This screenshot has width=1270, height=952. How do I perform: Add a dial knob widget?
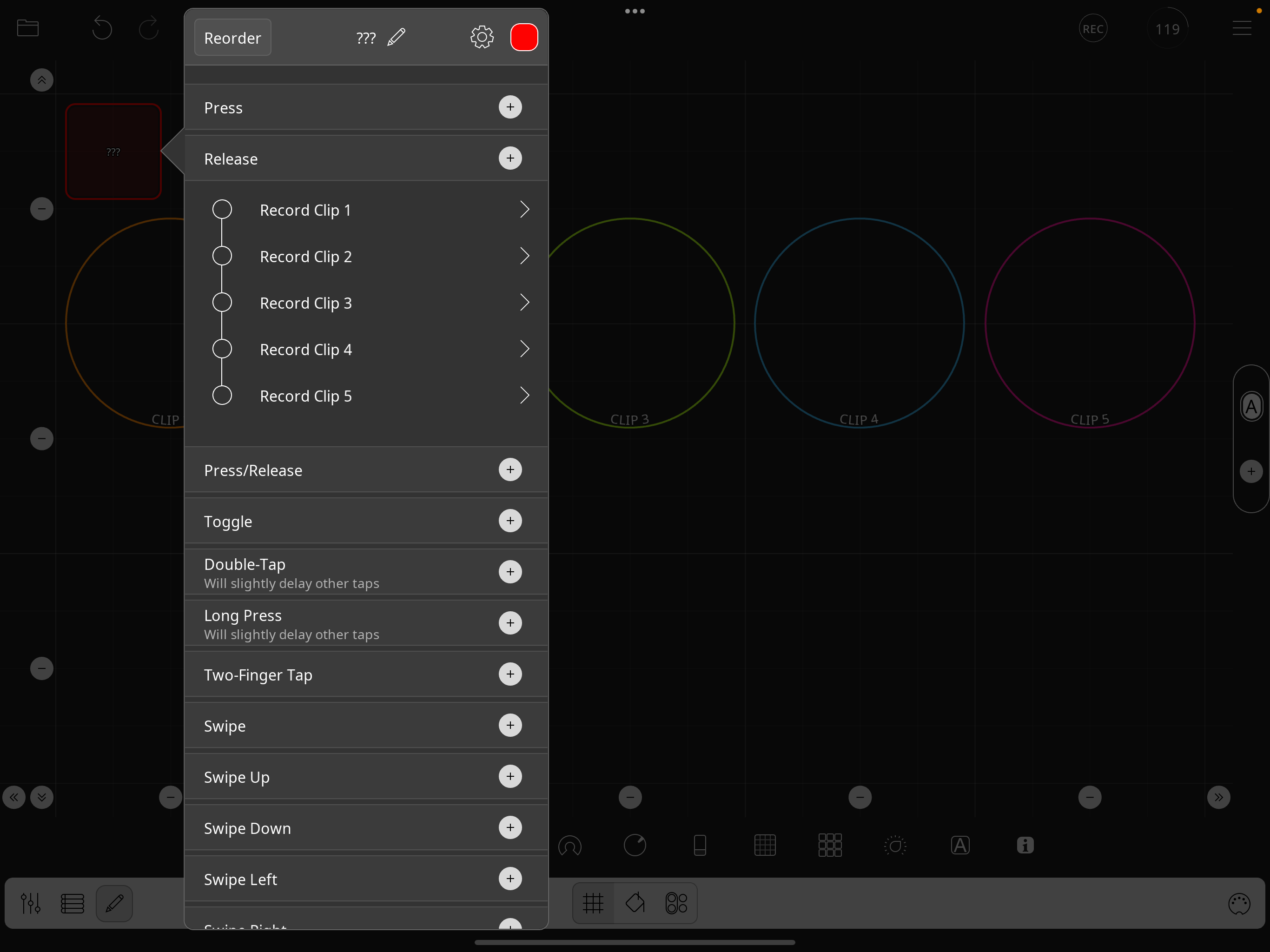point(635,845)
